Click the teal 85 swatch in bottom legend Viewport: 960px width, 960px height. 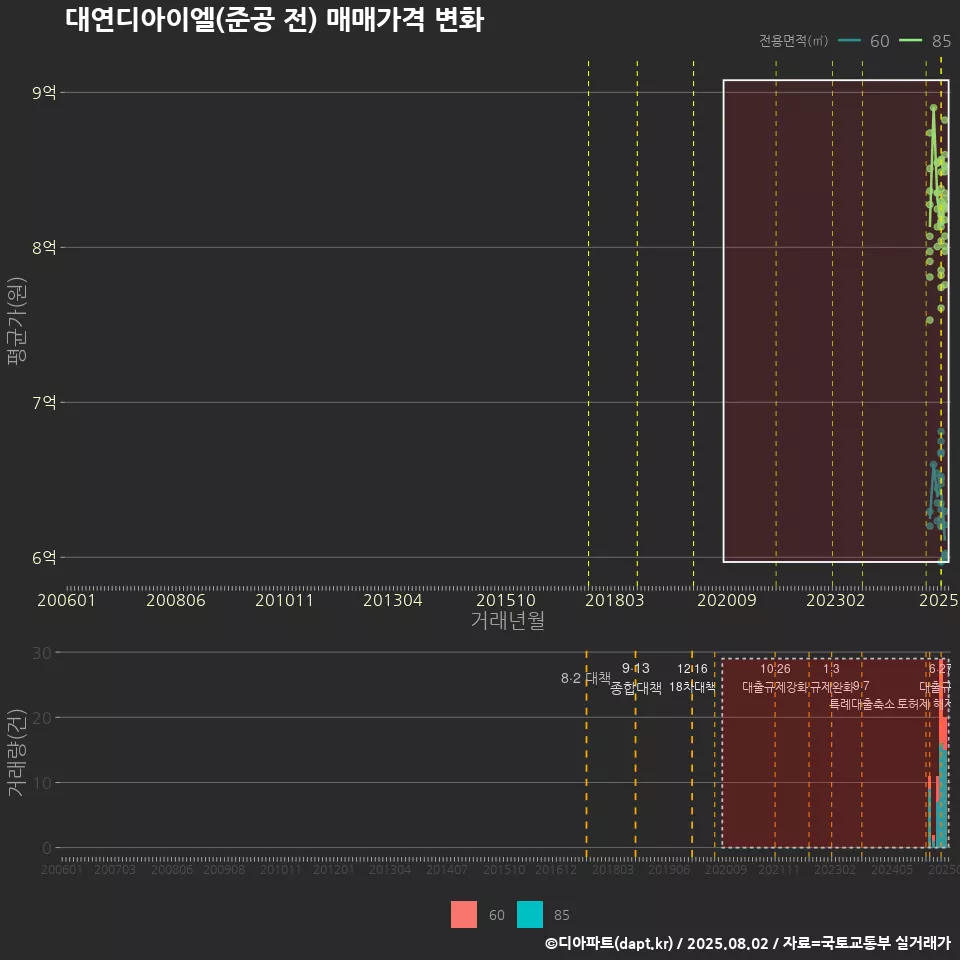coord(530,915)
